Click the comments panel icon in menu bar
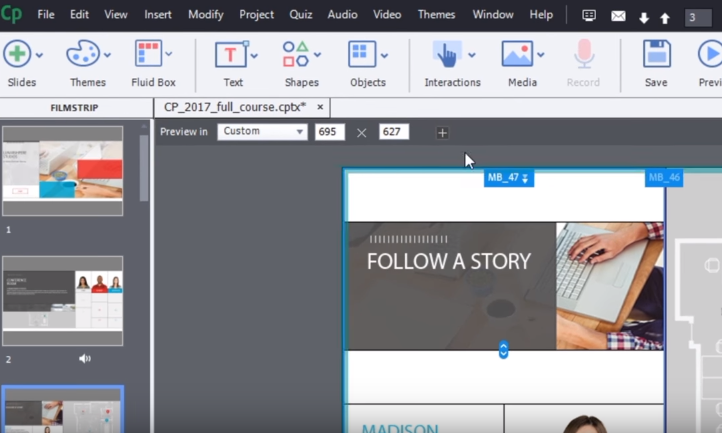Screen dimensions: 722x433 pos(589,16)
